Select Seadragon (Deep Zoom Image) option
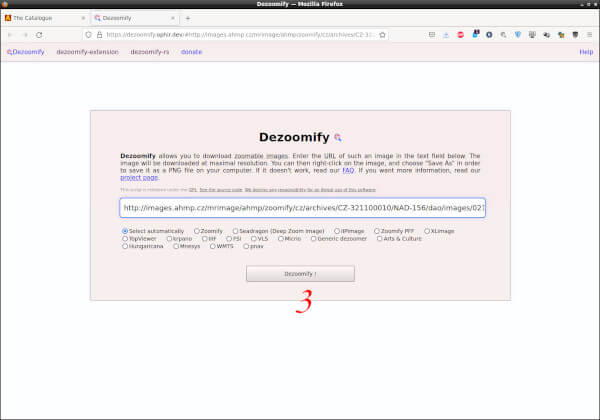600x420 pixels. 235,231
